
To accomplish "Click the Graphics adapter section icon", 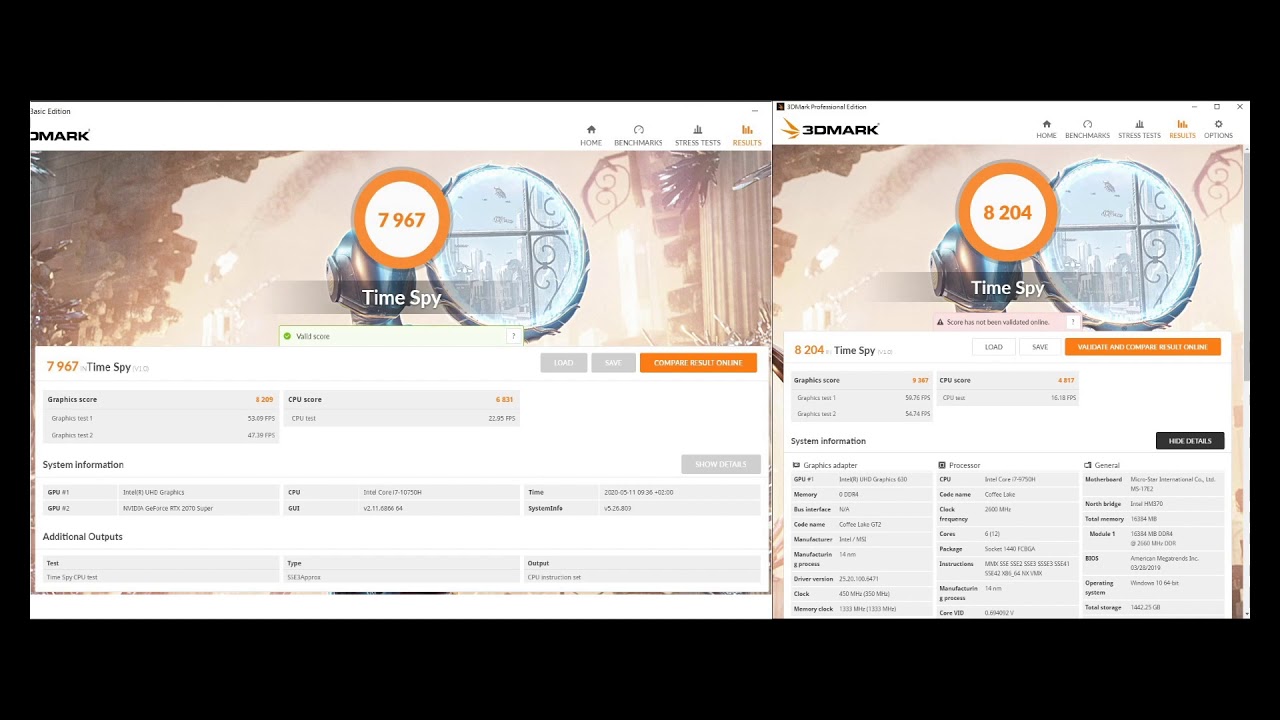I will click(x=797, y=465).
